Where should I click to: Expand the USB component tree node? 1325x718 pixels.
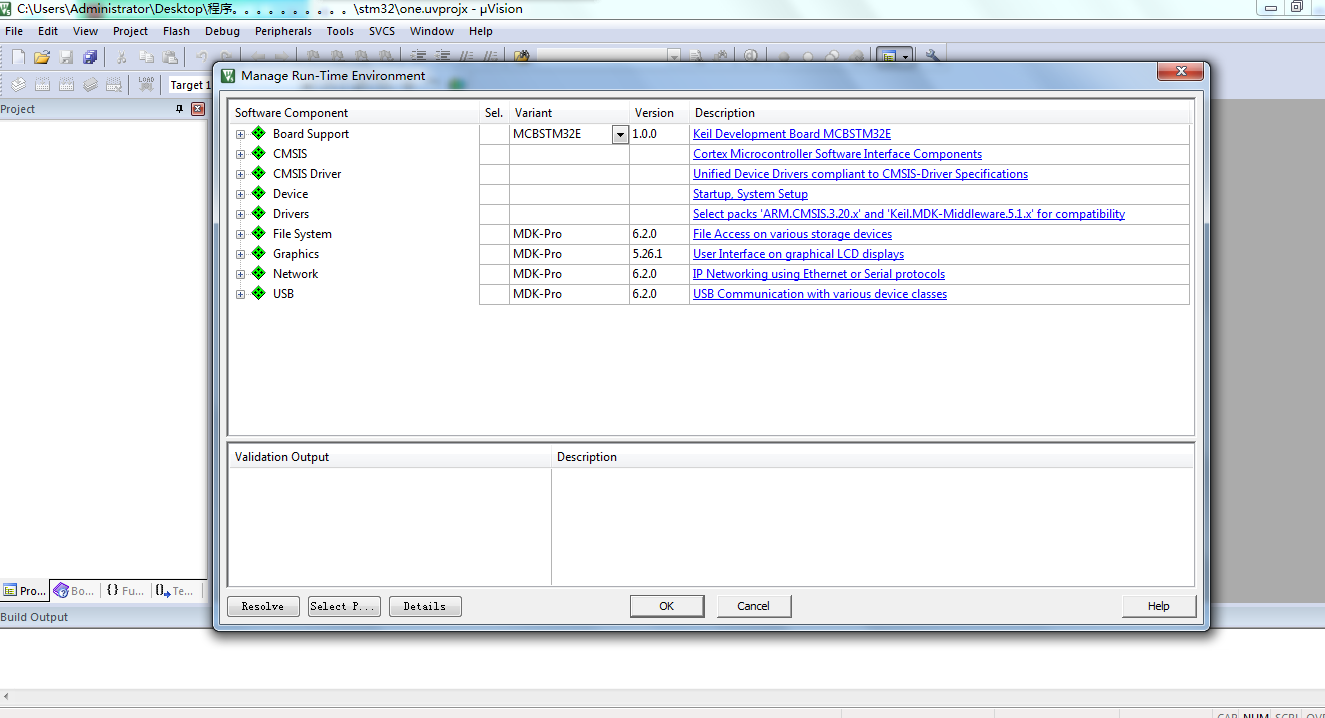point(240,294)
